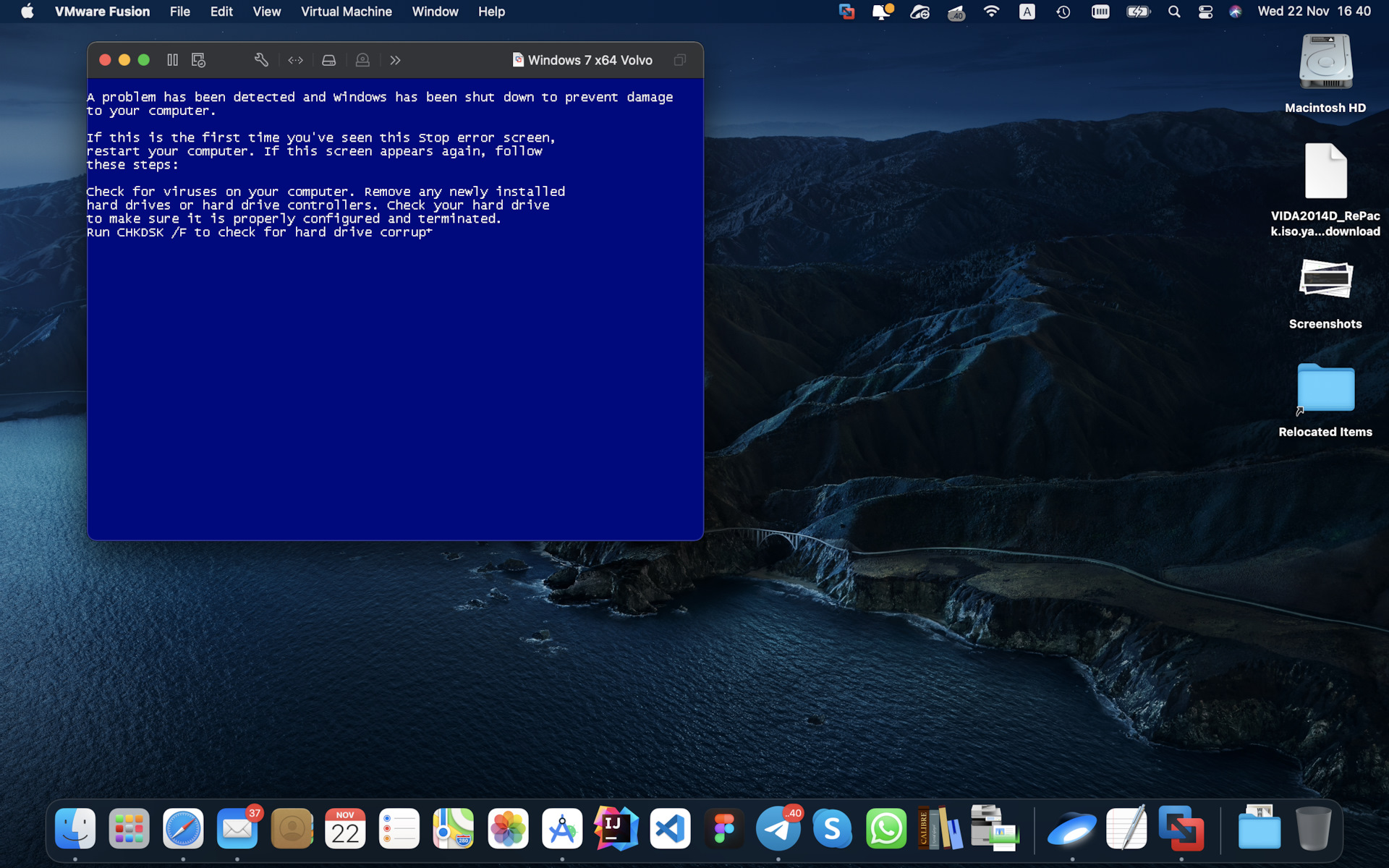This screenshot has width=1389, height=868.
Task: Open the VM snapshots manager icon
Action: pyautogui.click(x=198, y=60)
